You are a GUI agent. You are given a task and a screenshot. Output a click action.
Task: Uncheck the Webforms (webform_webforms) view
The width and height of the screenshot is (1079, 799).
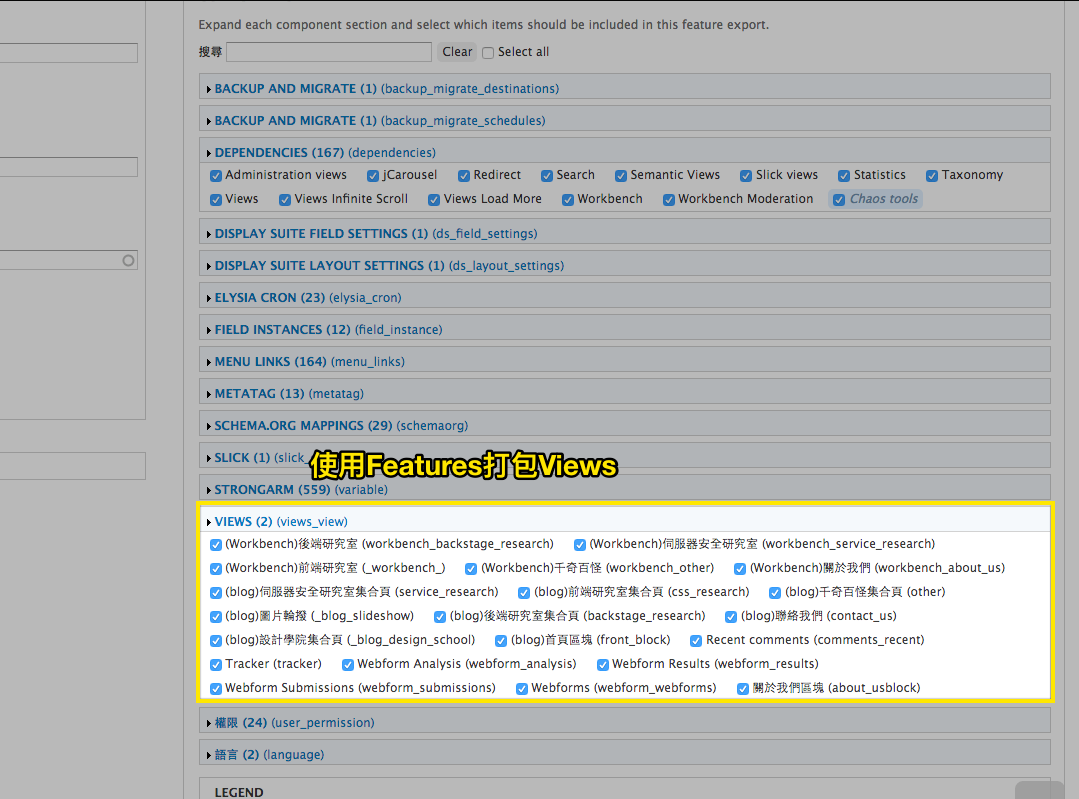(522, 690)
